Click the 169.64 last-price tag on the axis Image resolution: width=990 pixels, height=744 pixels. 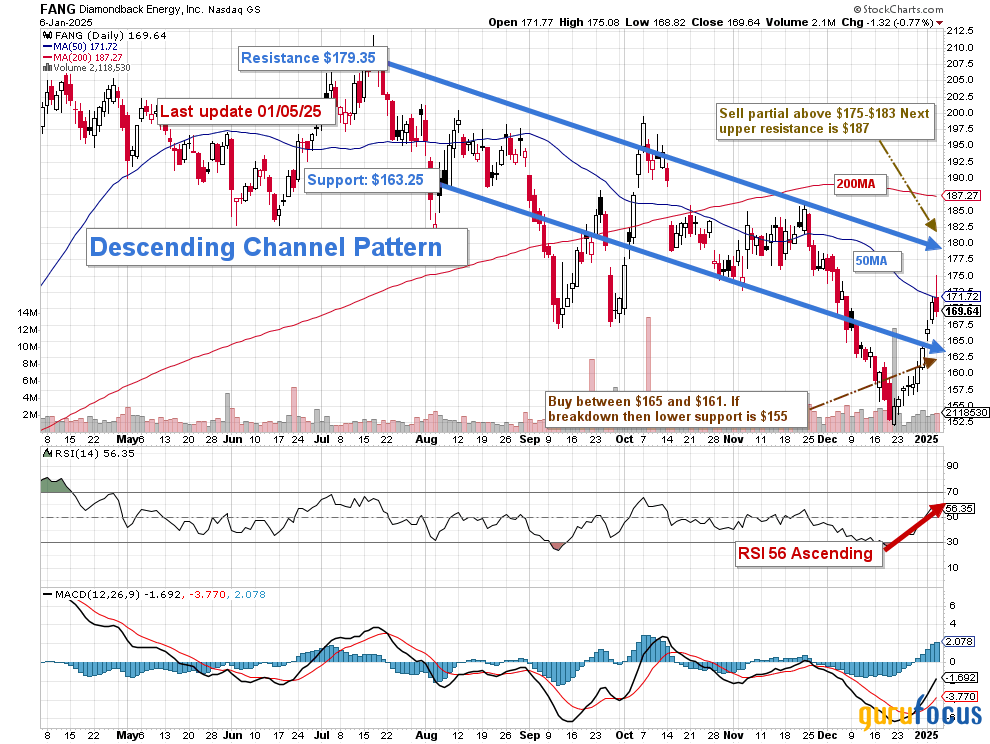tap(962, 311)
